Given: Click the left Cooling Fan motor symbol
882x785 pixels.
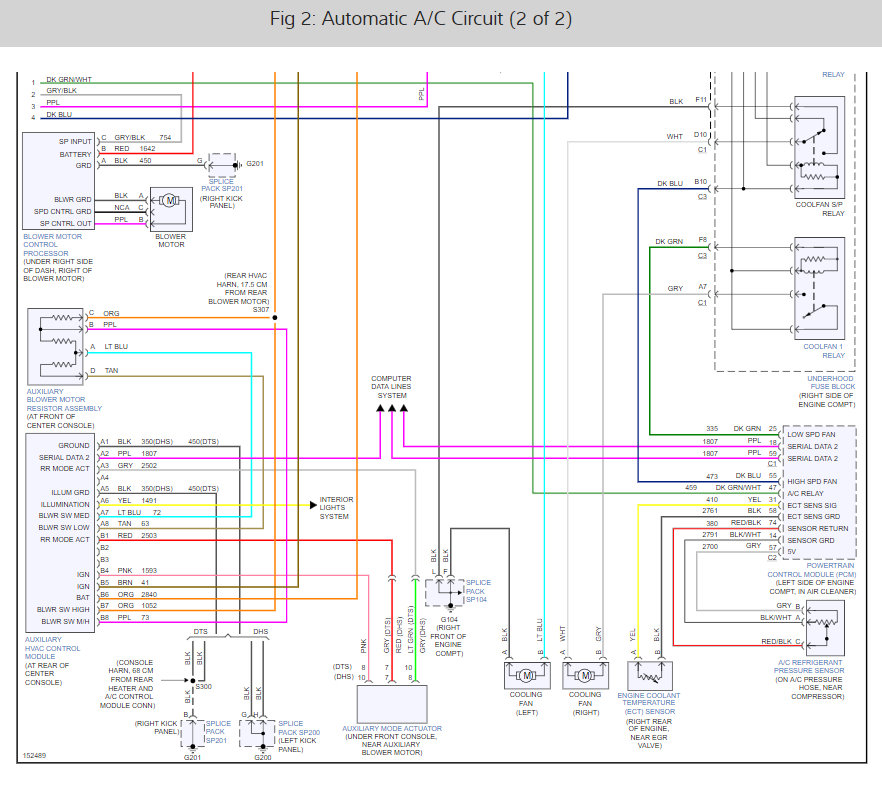Looking at the screenshot, I should coord(527,675).
